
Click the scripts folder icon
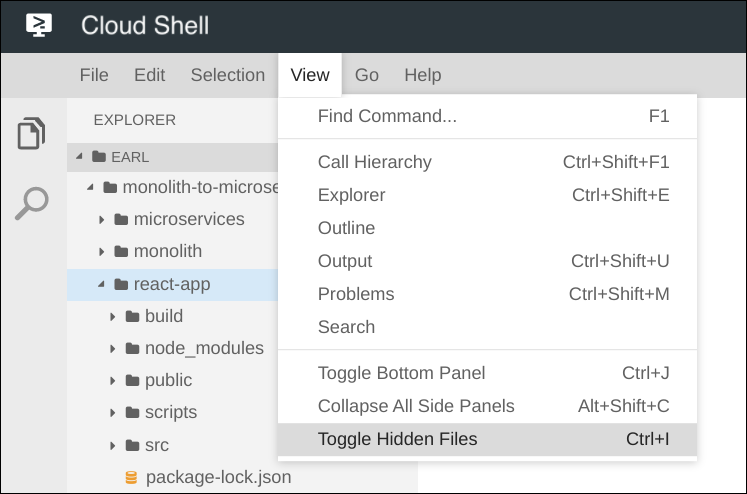132,413
